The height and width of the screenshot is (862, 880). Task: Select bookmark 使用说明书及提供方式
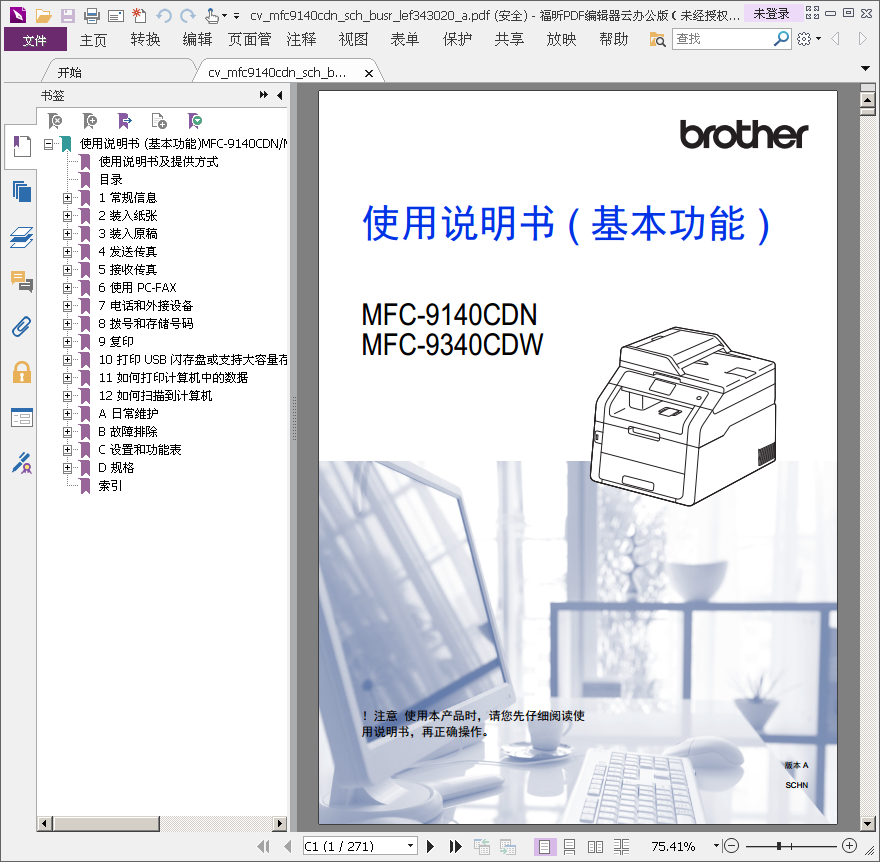159,162
